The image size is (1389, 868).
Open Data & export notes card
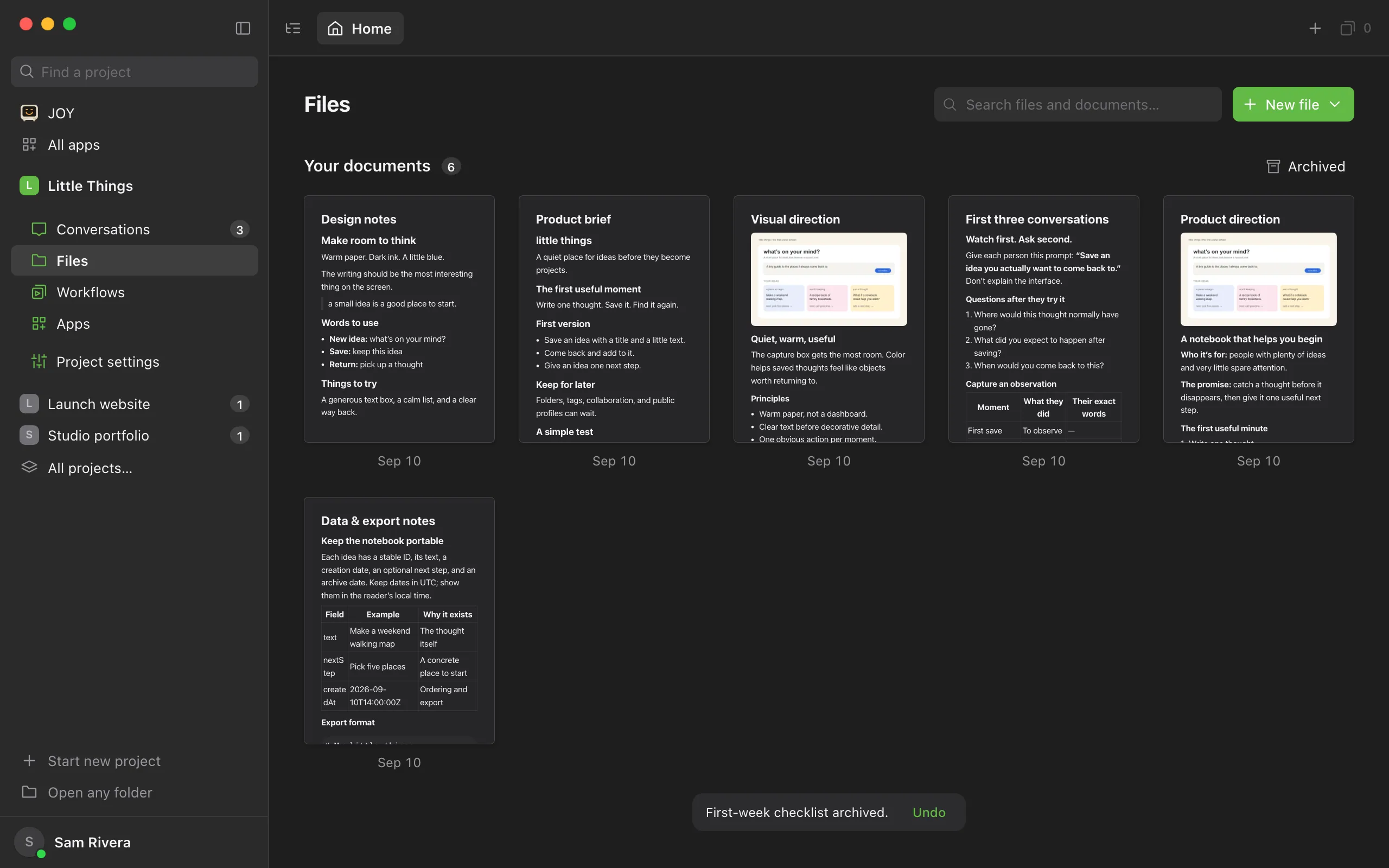pos(399,620)
